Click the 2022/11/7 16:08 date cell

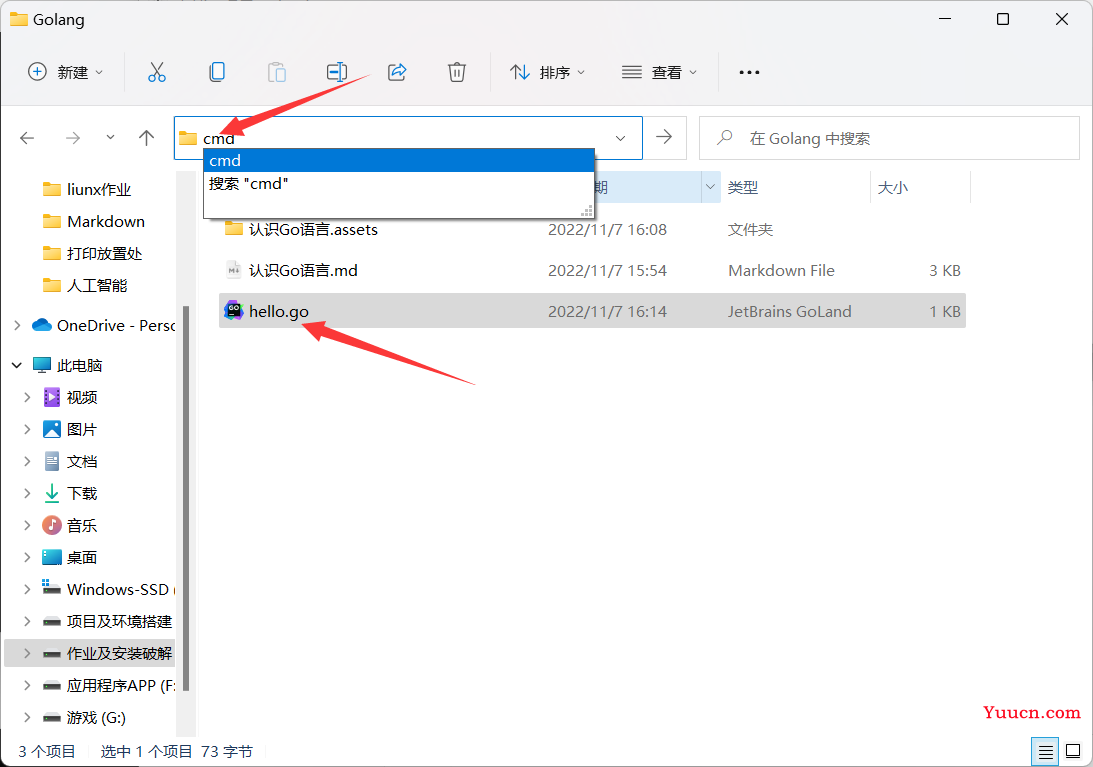point(607,229)
